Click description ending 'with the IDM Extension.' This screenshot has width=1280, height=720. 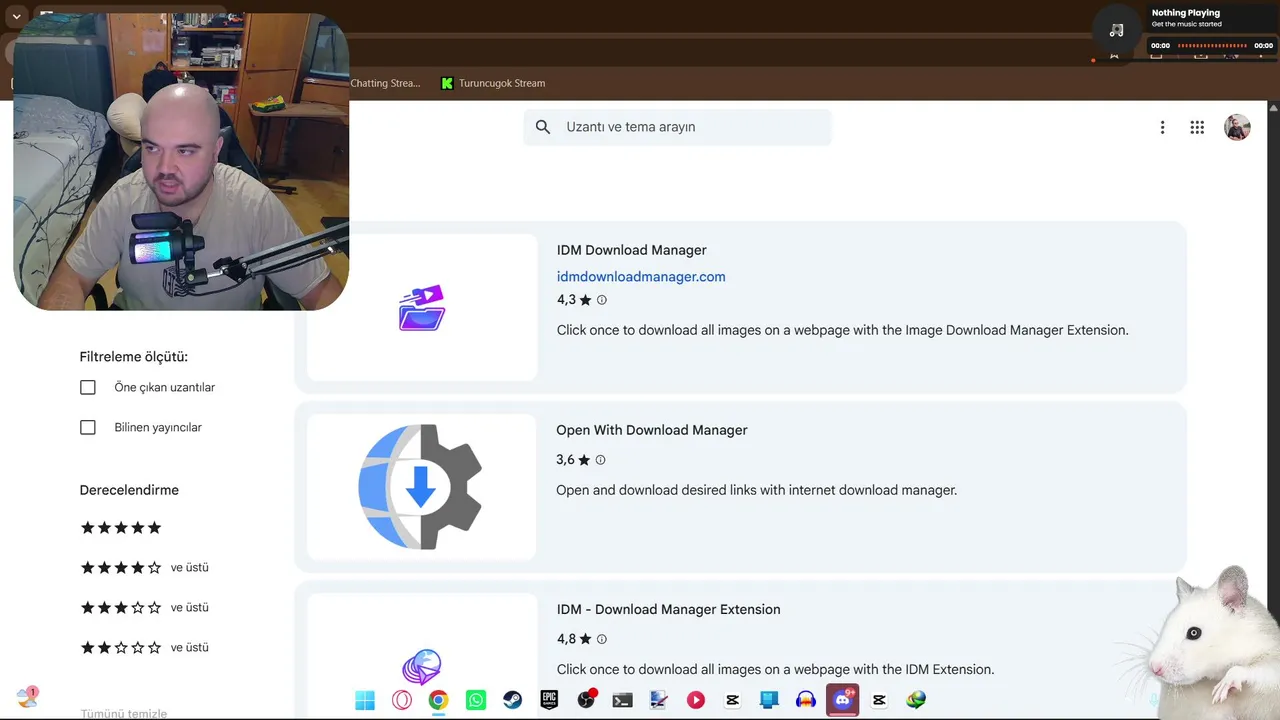tap(776, 669)
